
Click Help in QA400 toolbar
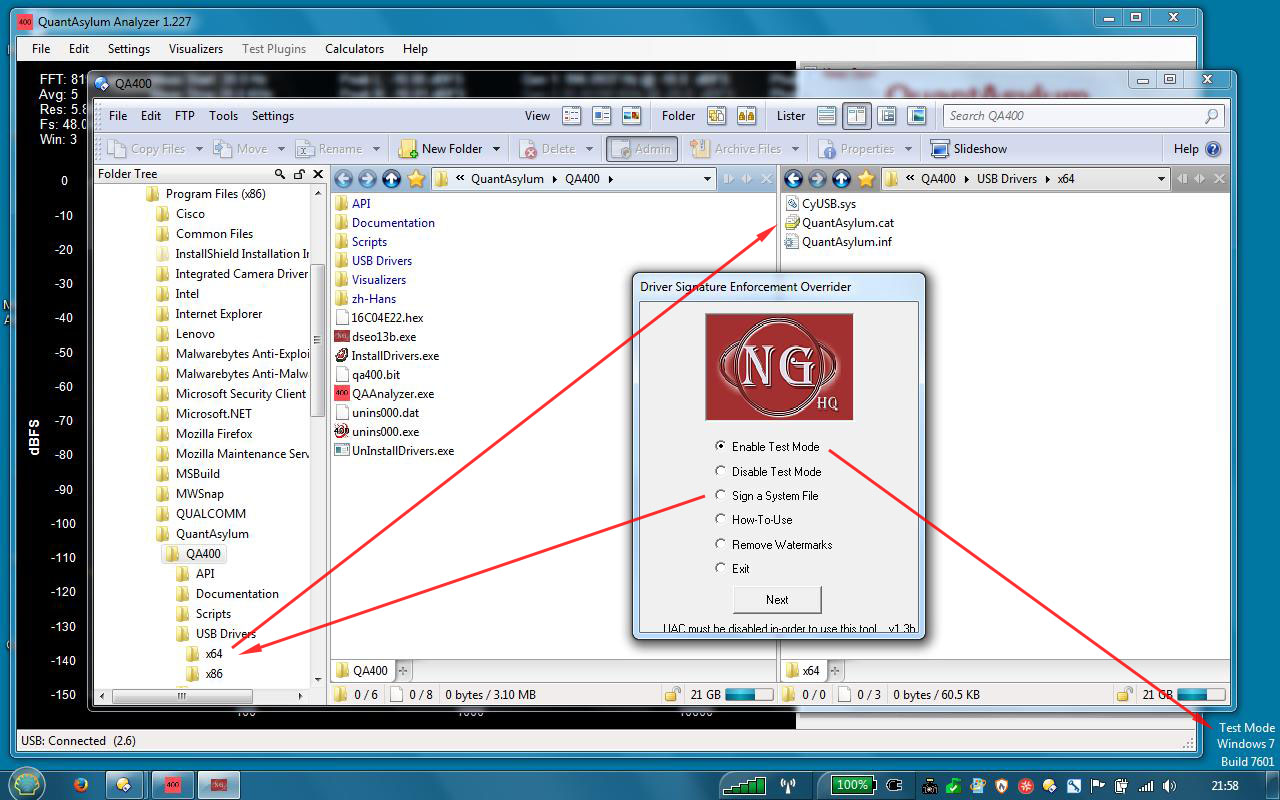(1186, 149)
